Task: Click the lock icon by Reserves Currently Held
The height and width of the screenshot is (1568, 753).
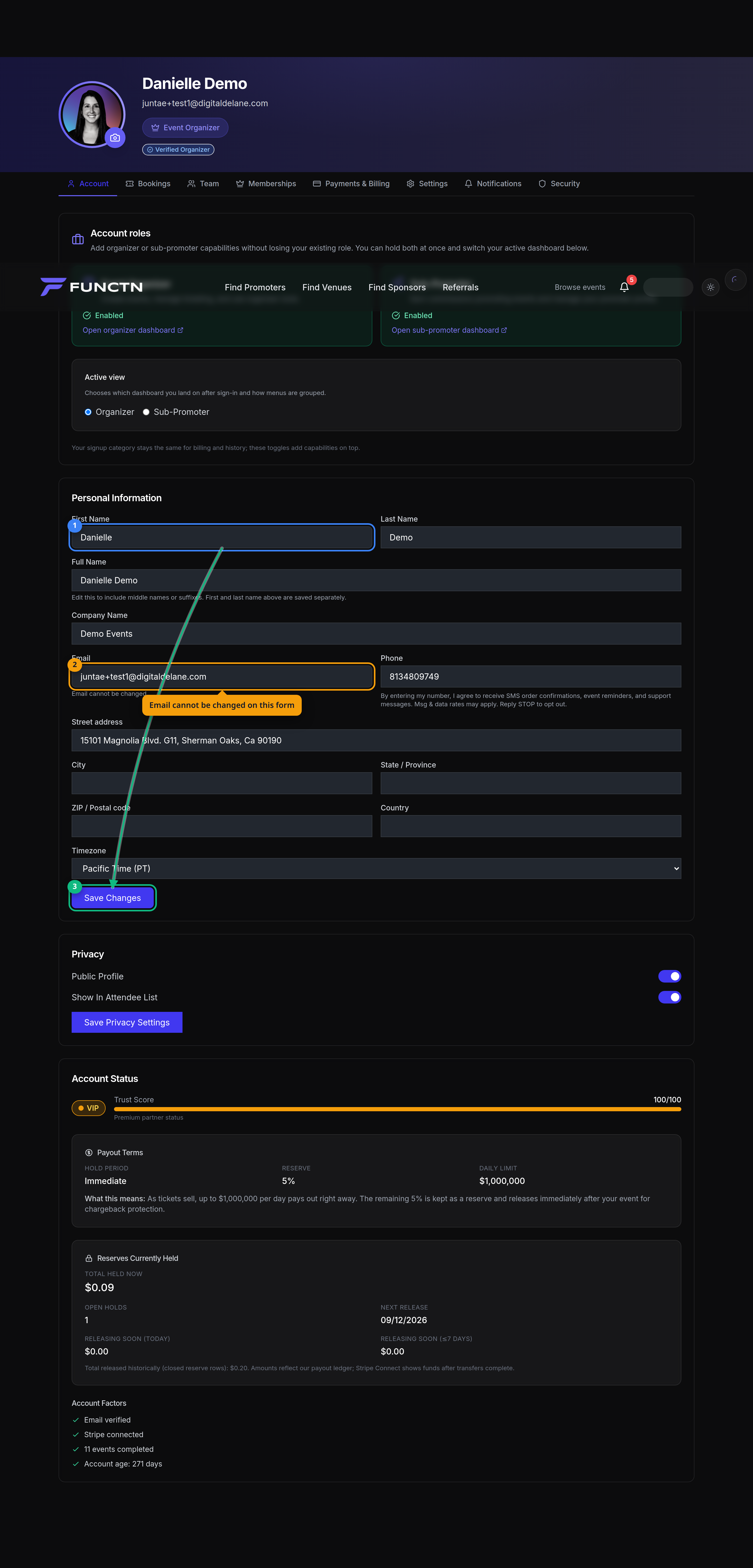Action: (x=89, y=1258)
